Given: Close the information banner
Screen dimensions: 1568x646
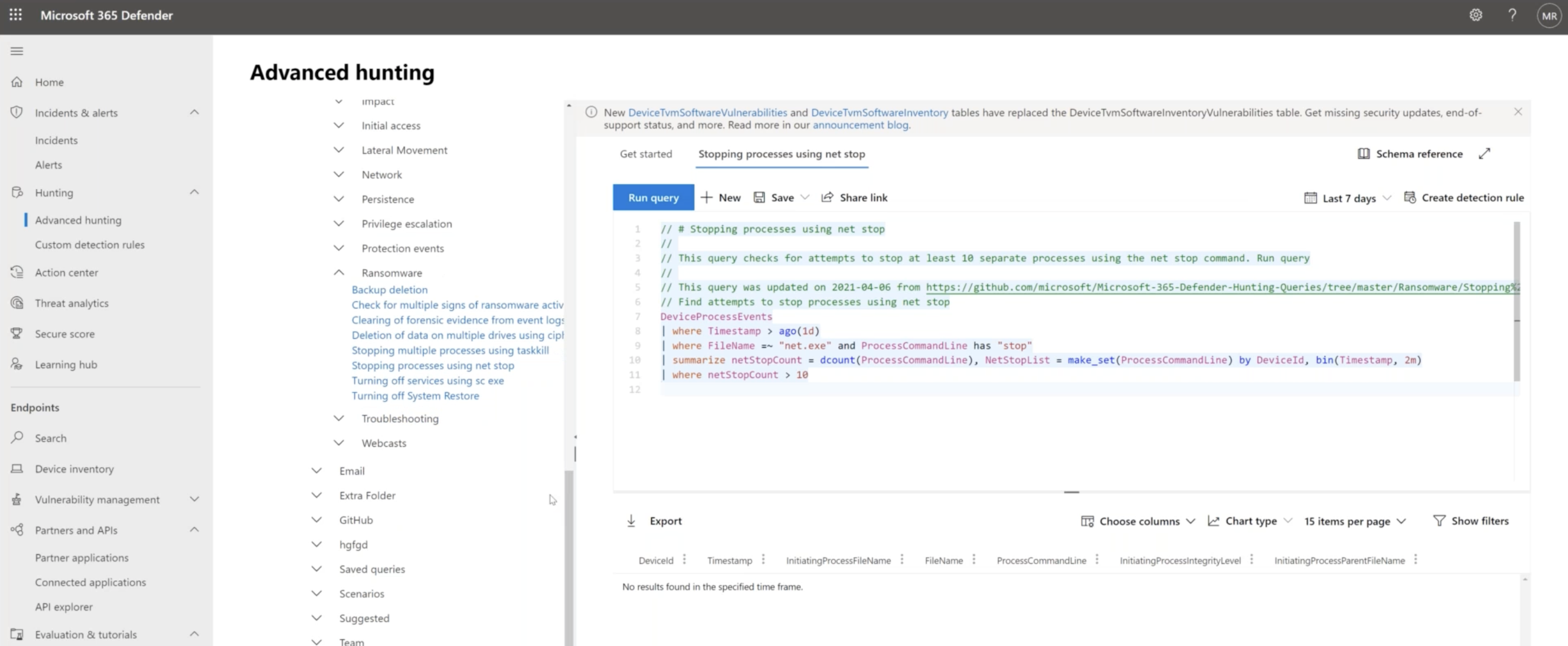Looking at the screenshot, I should coord(1518,112).
